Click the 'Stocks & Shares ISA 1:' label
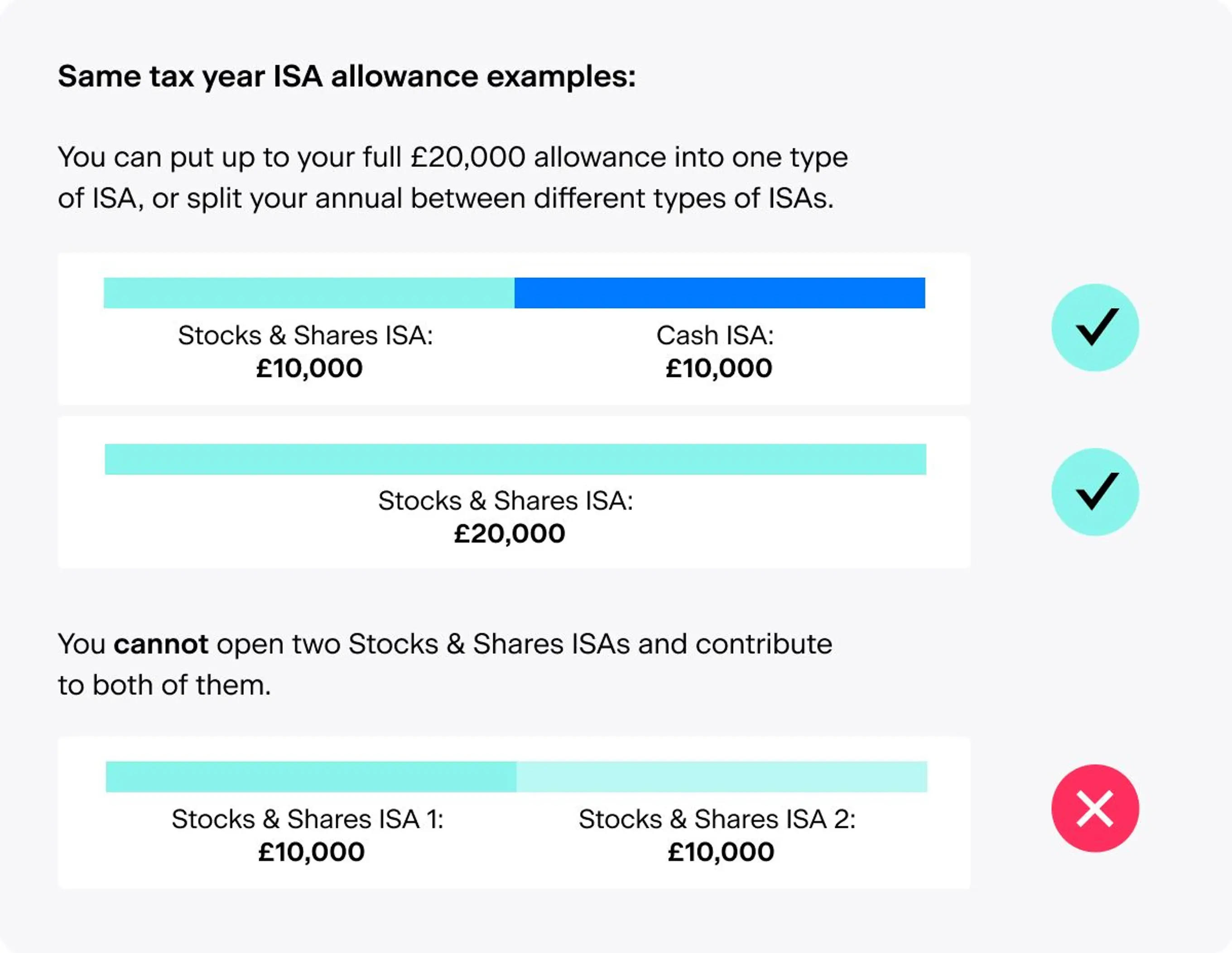The width and height of the screenshot is (1232, 953). (x=308, y=819)
